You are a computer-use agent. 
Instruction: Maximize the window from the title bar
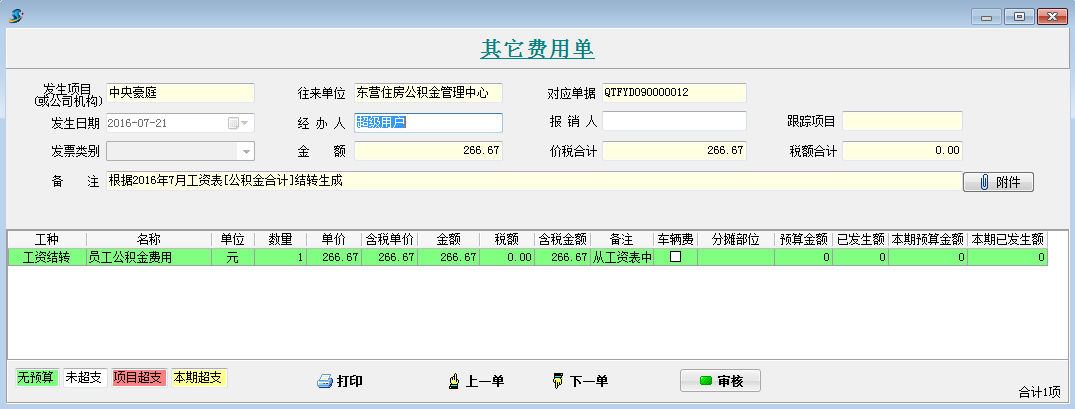(1019, 16)
